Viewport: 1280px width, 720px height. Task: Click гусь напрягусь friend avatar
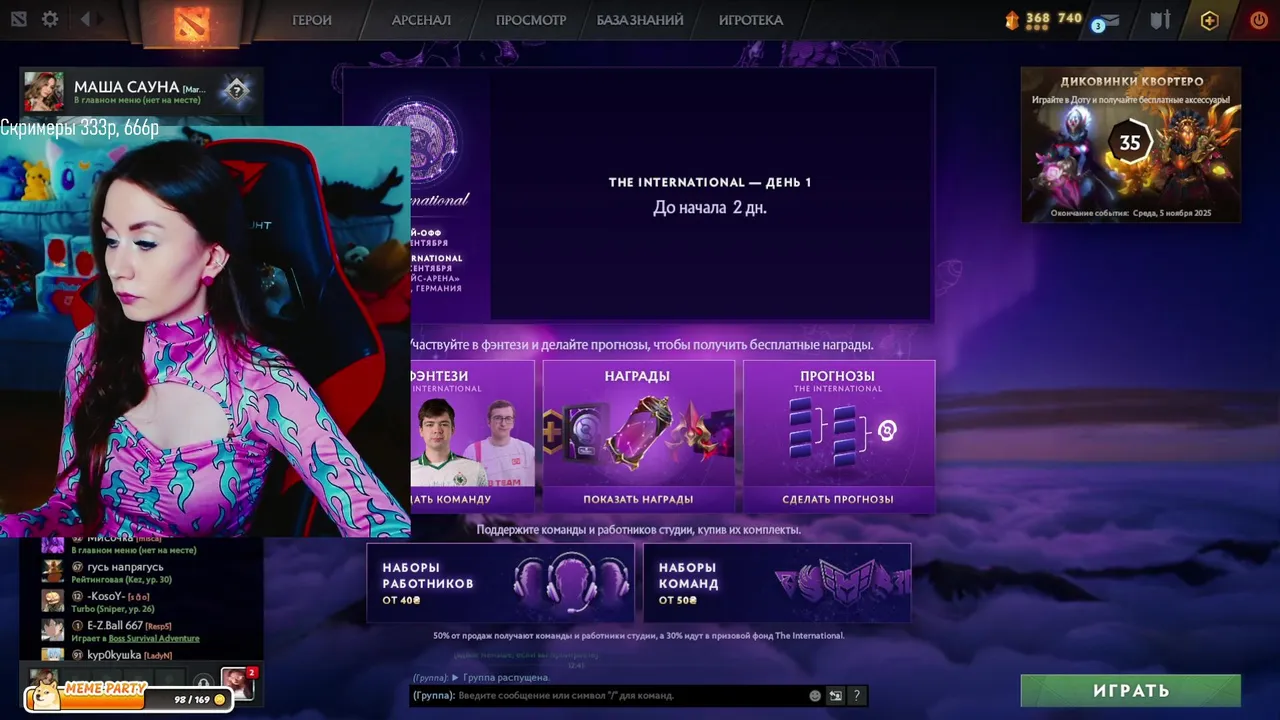tap(53, 572)
